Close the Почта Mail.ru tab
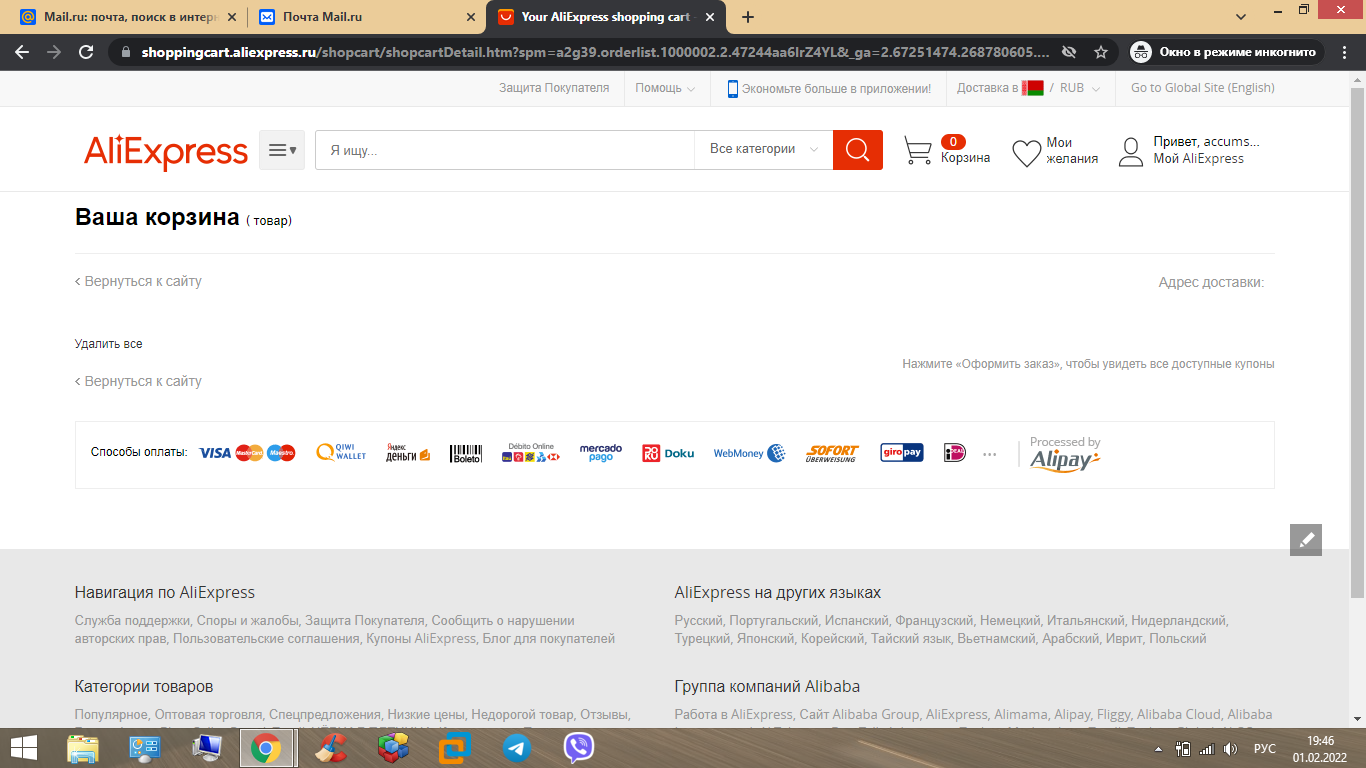 click(x=471, y=17)
